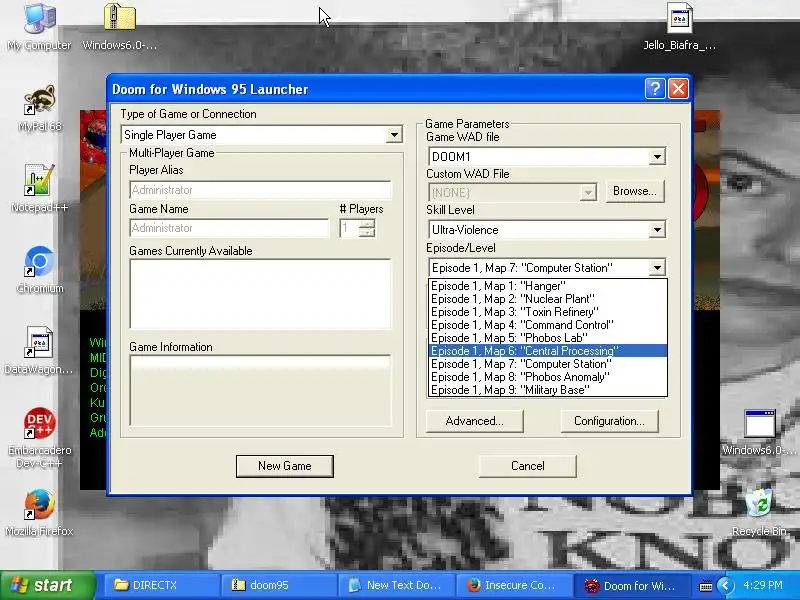Click the # Players stepper arrows
This screenshot has width=800, height=600.
[x=366, y=228]
